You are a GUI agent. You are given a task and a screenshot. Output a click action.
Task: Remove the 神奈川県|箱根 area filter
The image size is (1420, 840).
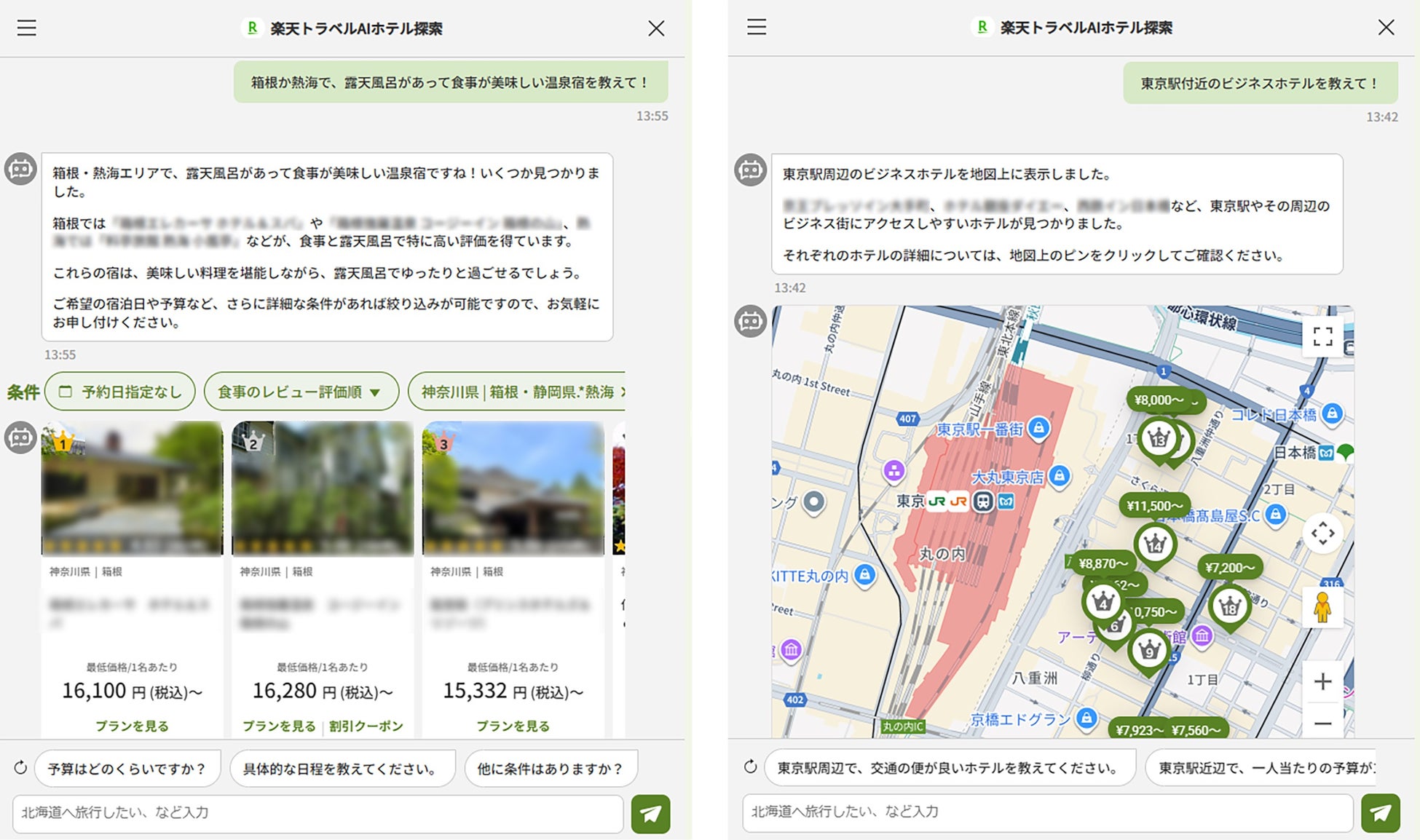pos(622,391)
